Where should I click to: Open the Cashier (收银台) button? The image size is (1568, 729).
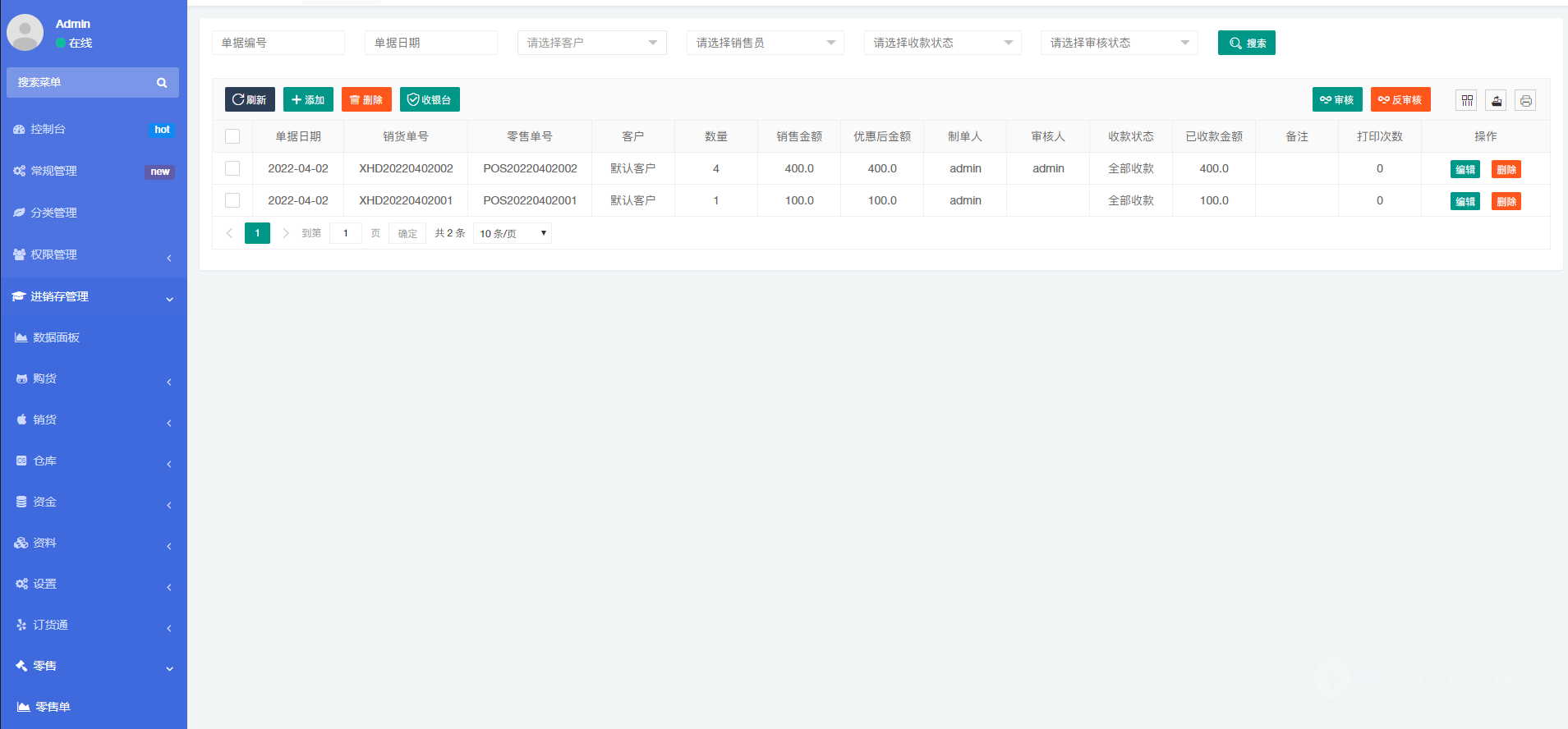(x=430, y=99)
